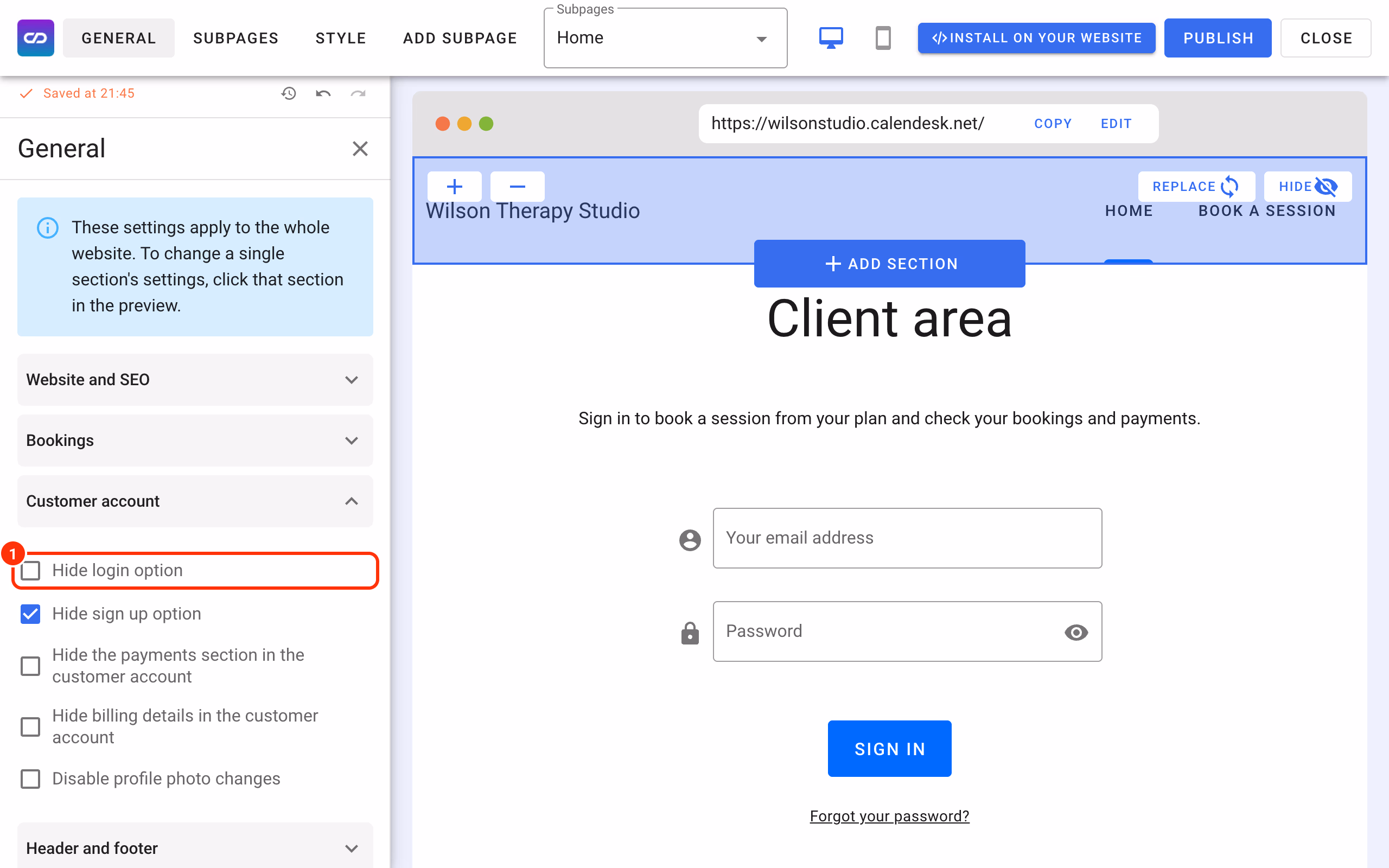1389x868 pixels.
Task: Click the redo arrow icon
Action: [358, 93]
